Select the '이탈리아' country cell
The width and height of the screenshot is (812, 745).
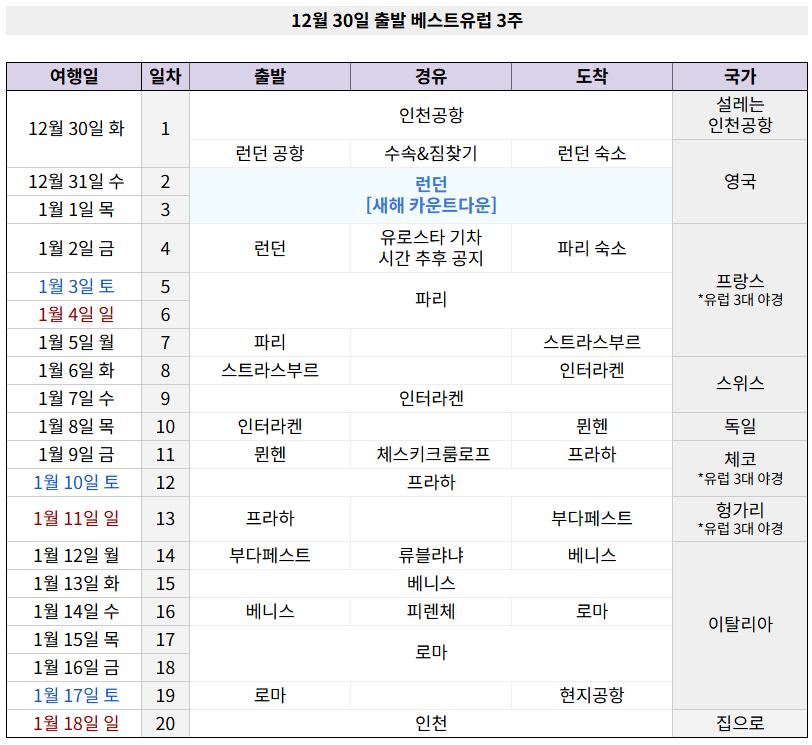click(740, 625)
